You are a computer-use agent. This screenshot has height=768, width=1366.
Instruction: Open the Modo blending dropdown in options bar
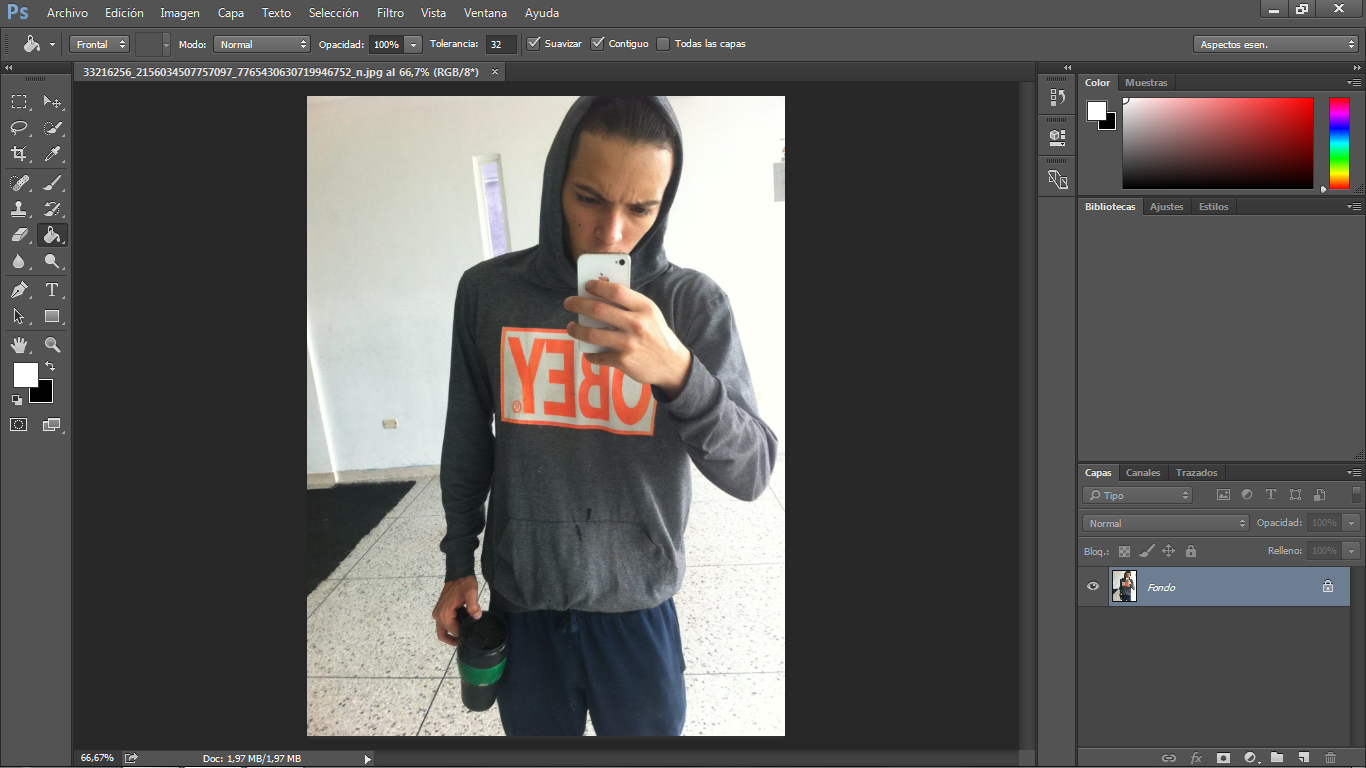click(x=262, y=44)
